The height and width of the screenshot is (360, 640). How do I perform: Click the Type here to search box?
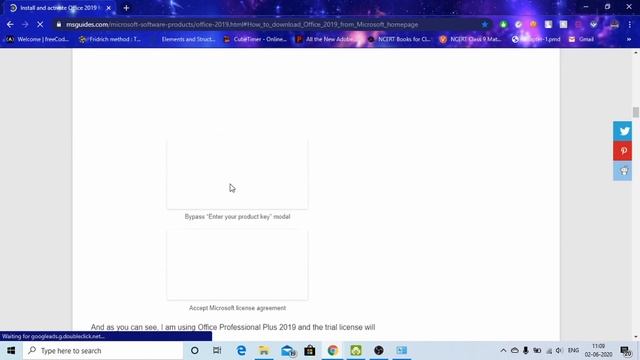(103, 351)
